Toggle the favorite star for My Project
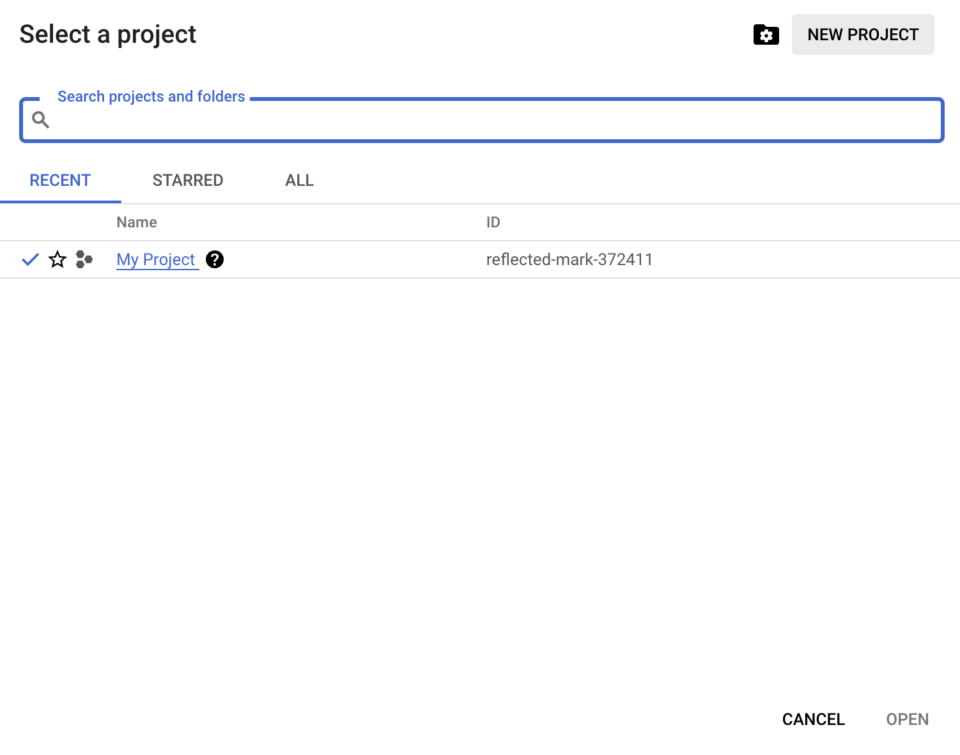Screen dimensions: 960x755 pos(56,259)
